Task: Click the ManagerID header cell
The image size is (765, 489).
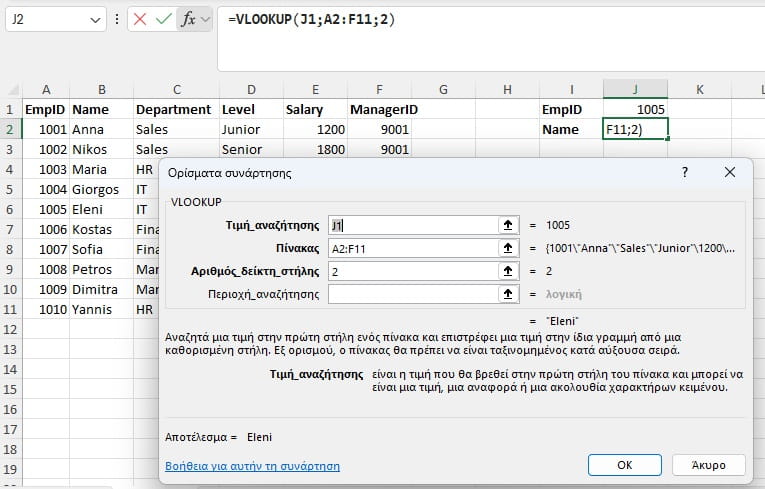Action: tap(379, 109)
